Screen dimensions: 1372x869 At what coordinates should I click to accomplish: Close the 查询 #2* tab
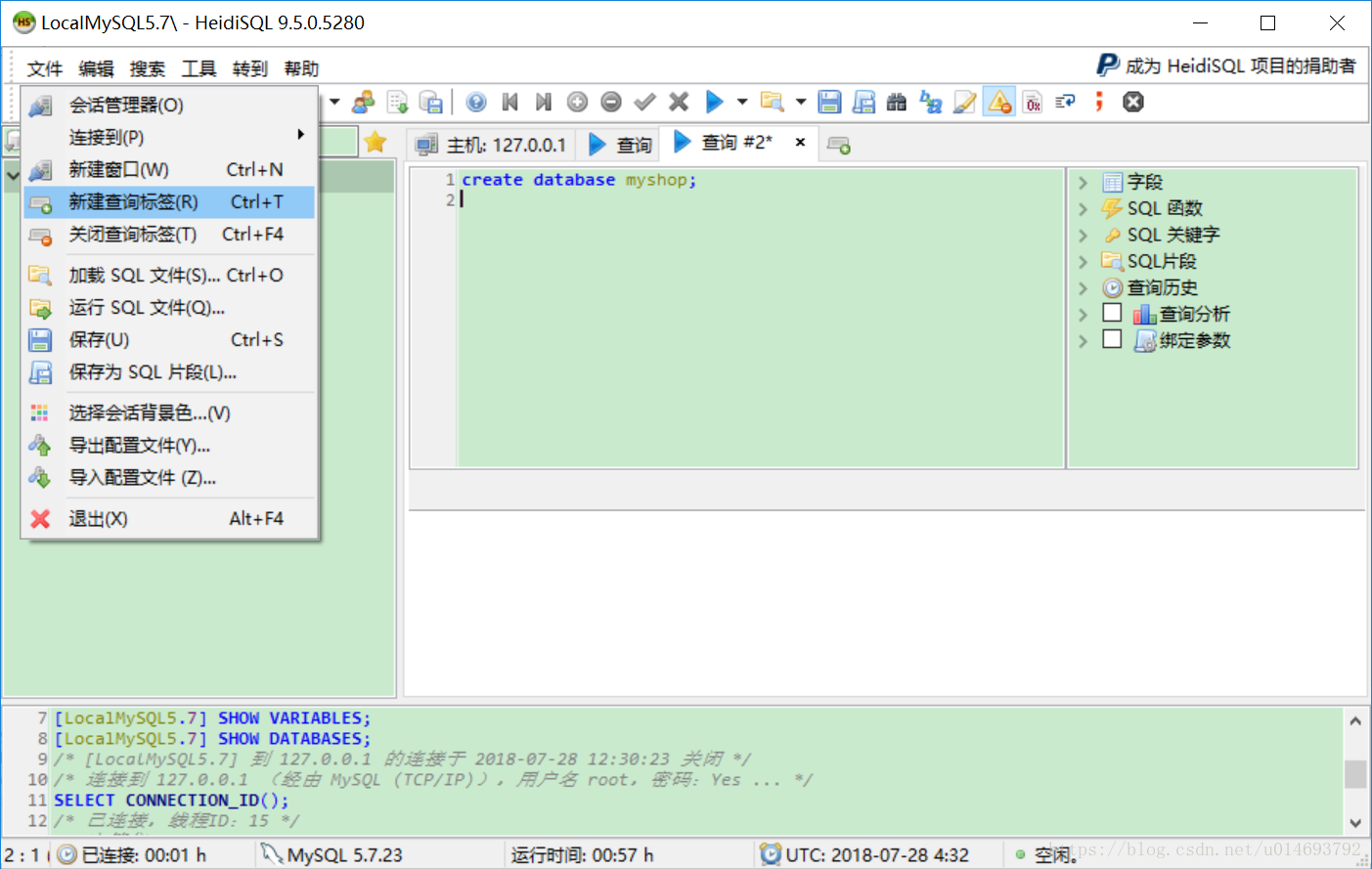(x=800, y=143)
